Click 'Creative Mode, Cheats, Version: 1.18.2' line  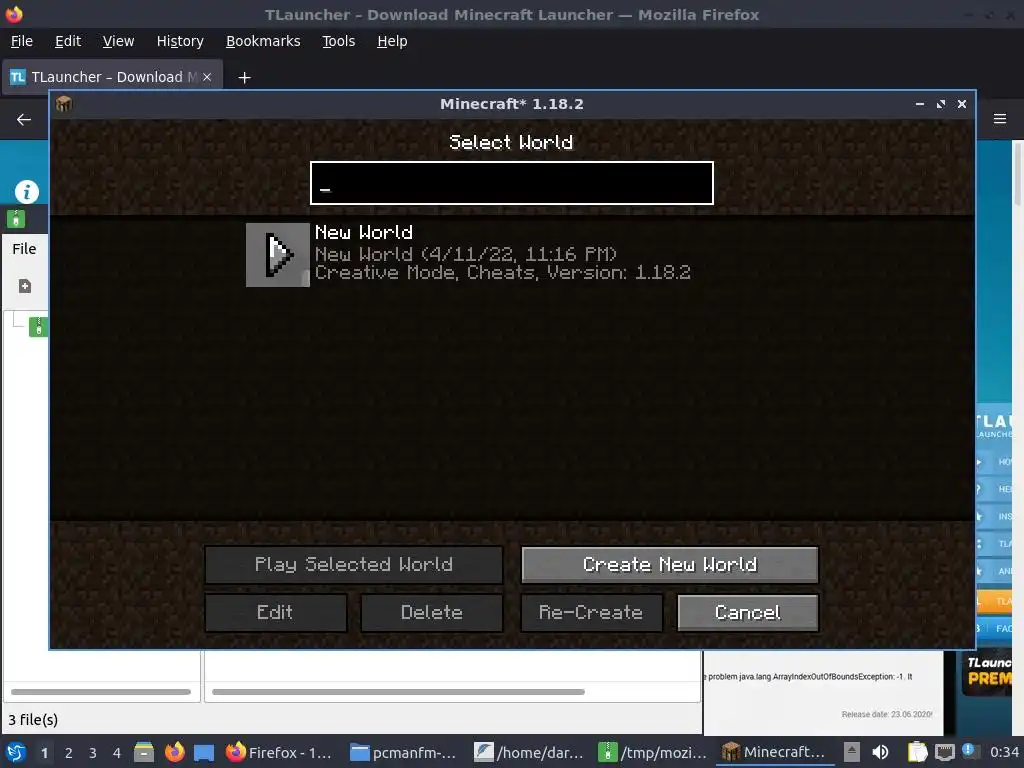[x=502, y=272]
